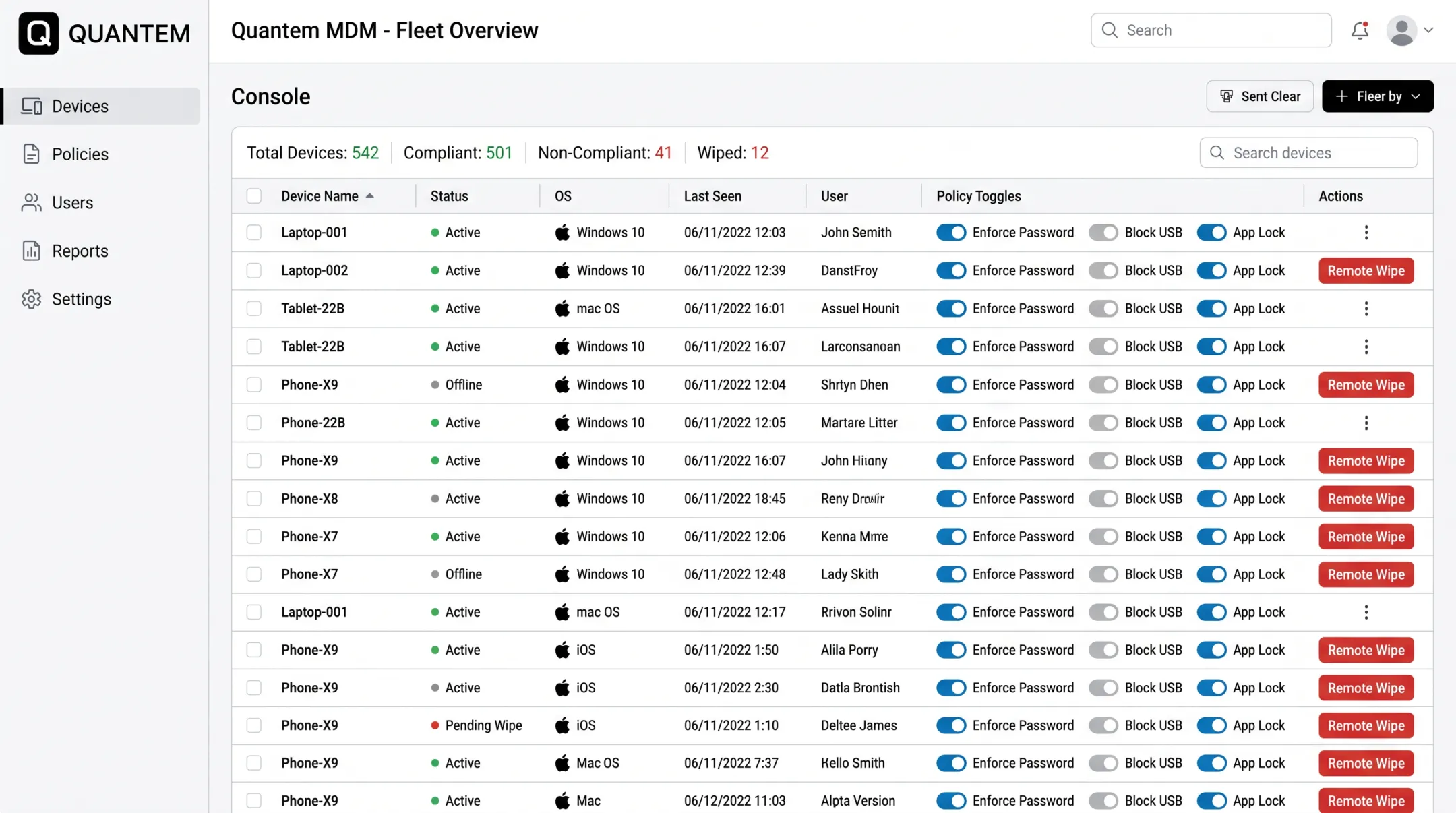Click the Devices sidebar icon

pyautogui.click(x=31, y=106)
